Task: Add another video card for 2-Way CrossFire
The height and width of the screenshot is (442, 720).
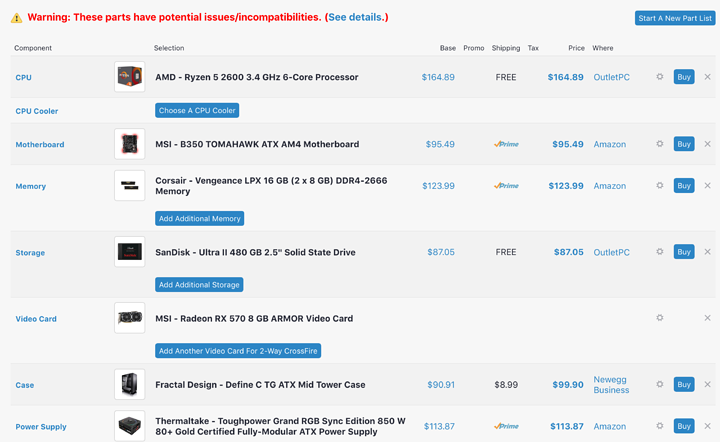Action: 238,351
